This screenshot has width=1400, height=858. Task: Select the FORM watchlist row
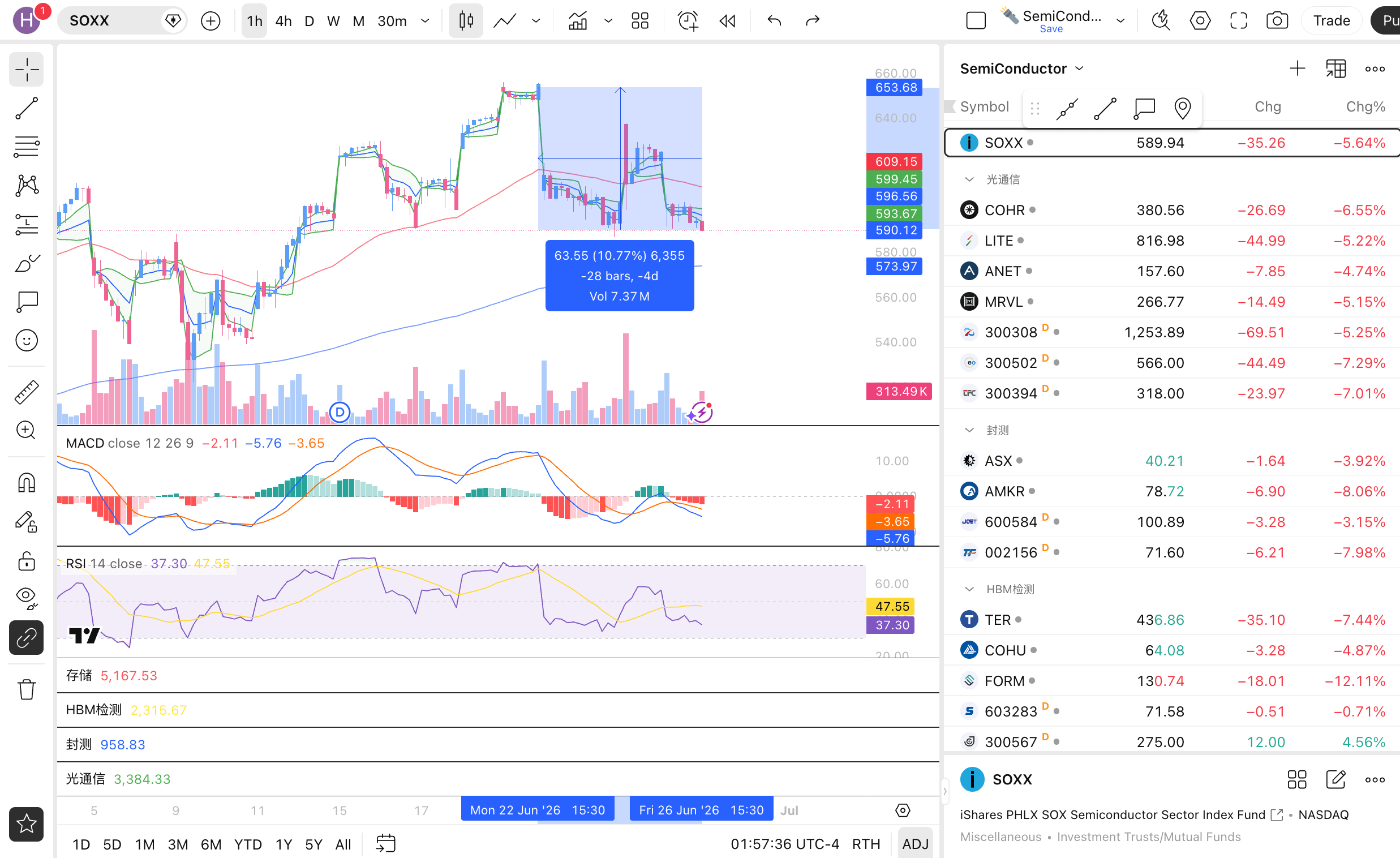[x=1171, y=681]
